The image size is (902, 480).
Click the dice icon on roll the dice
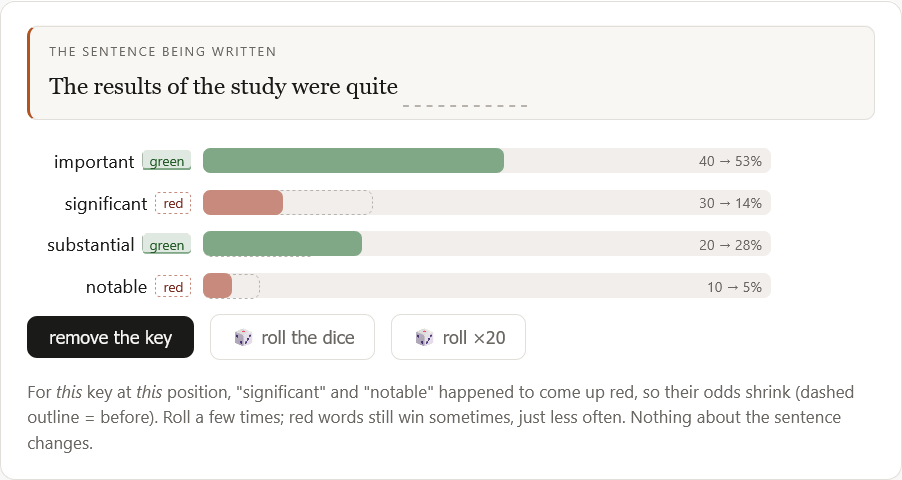pyautogui.click(x=243, y=337)
